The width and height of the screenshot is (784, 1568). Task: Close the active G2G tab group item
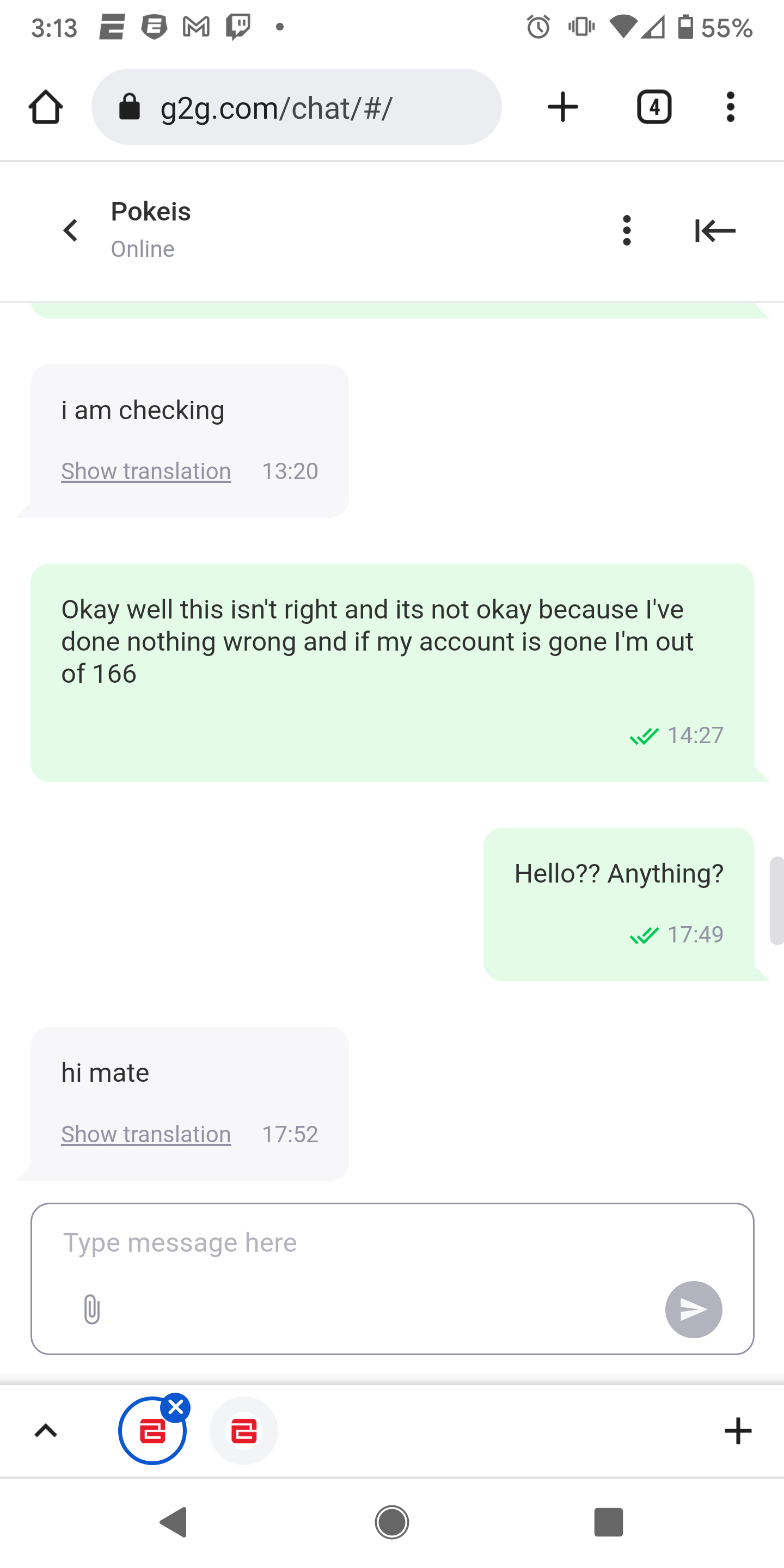pyautogui.click(x=176, y=1407)
